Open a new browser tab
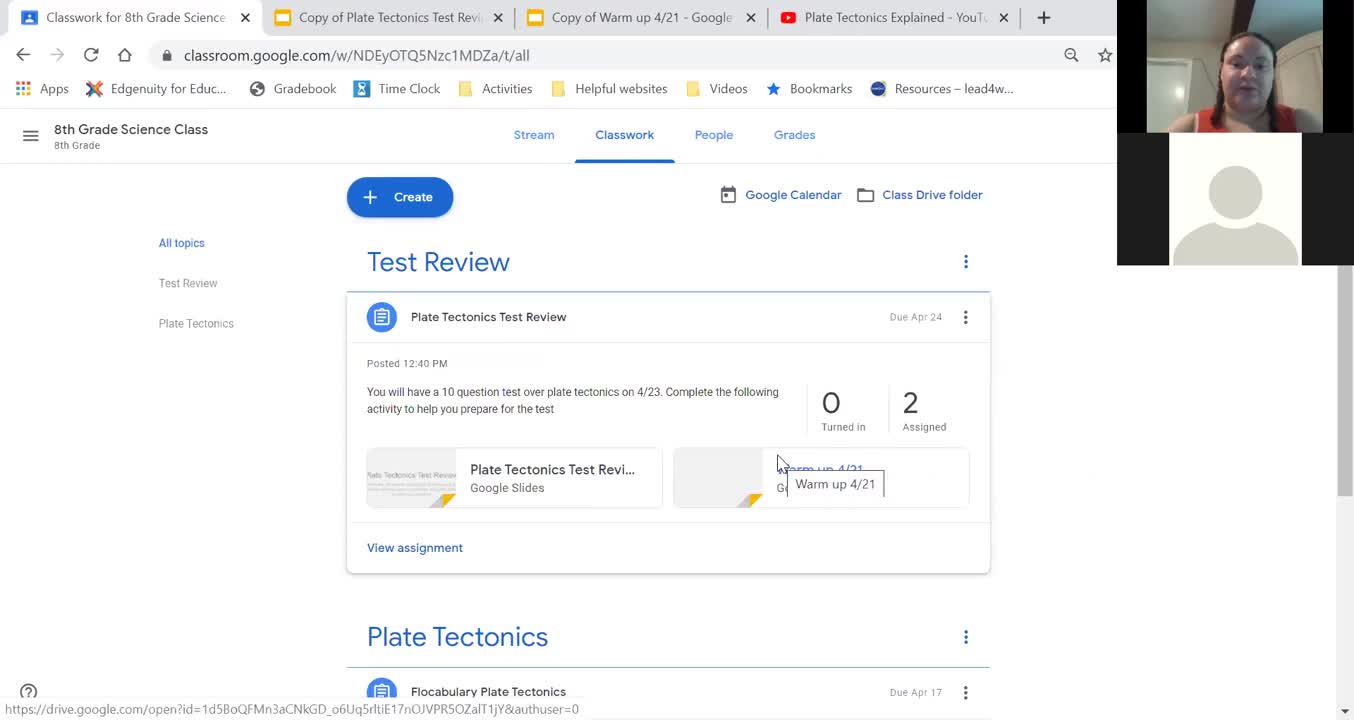This screenshot has width=1354, height=720. pos(1043,17)
